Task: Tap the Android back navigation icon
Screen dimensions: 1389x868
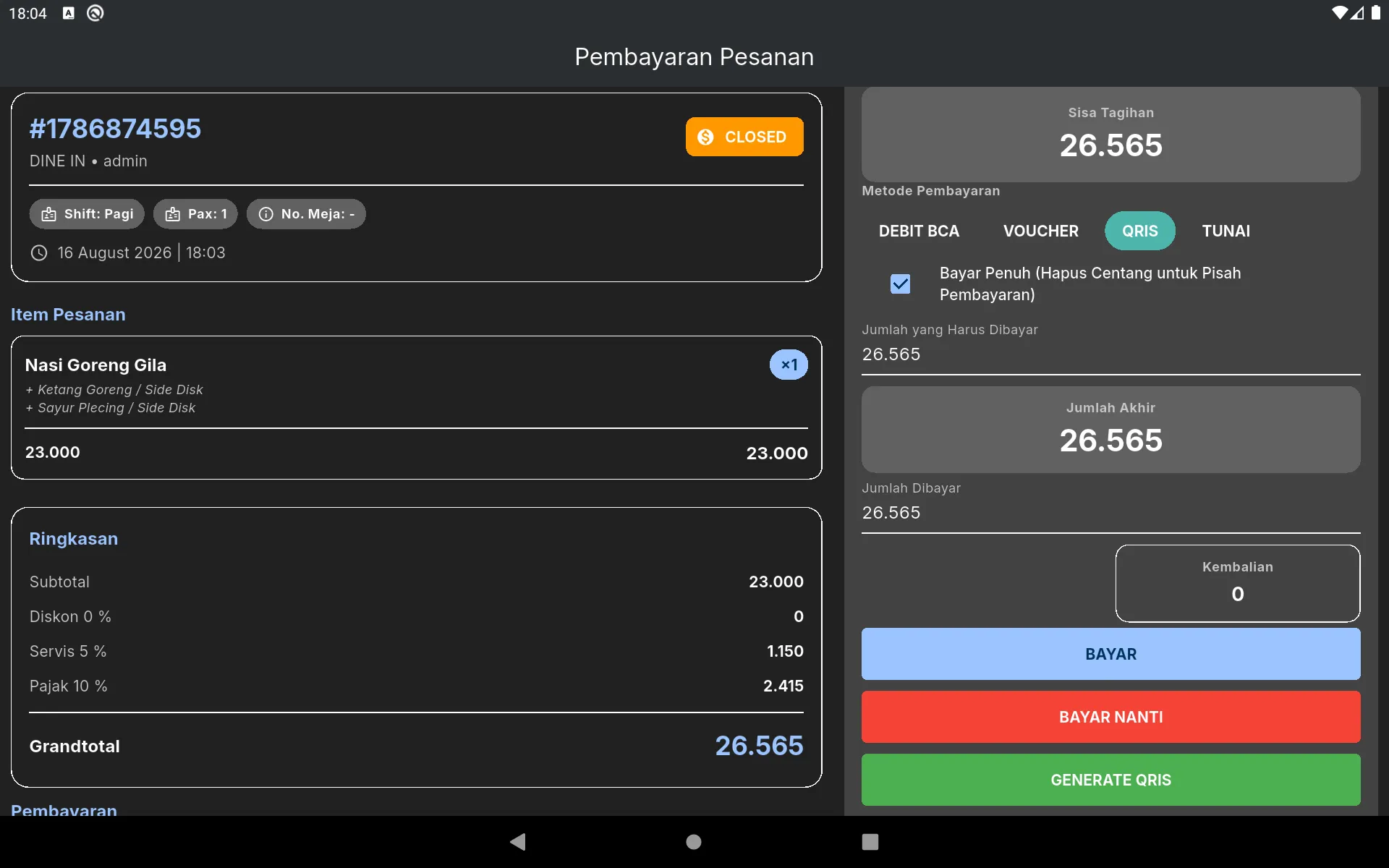Action: 518,841
